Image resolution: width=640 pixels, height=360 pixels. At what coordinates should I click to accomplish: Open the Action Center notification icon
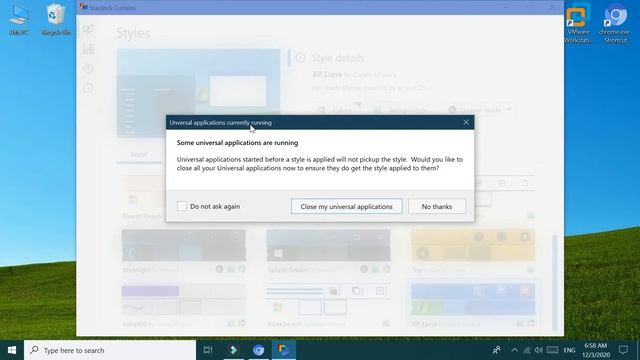pyautogui.click(x=623, y=350)
